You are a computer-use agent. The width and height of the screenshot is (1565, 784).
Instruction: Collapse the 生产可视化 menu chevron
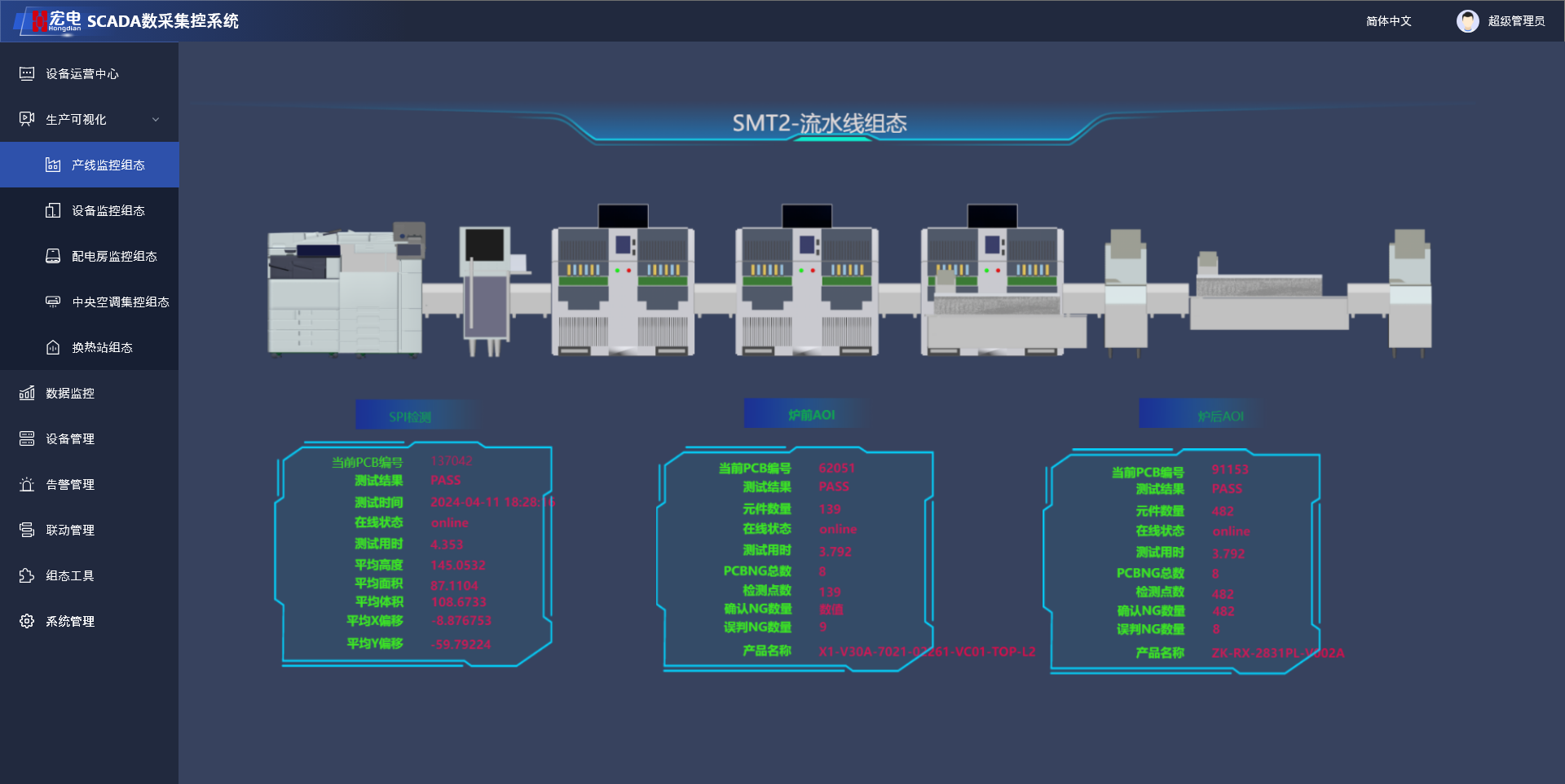click(156, 120)
